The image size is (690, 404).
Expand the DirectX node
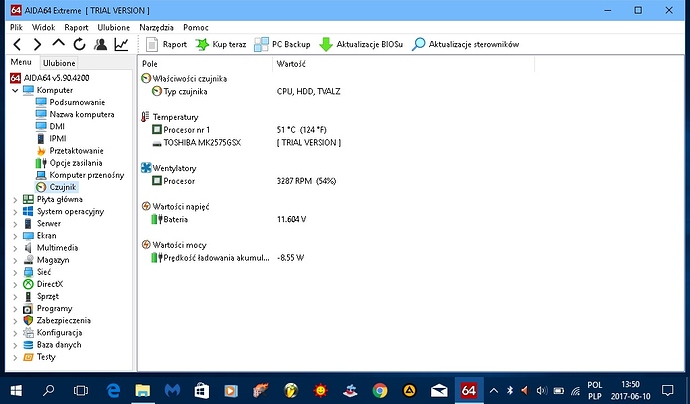tap(15, 284)
